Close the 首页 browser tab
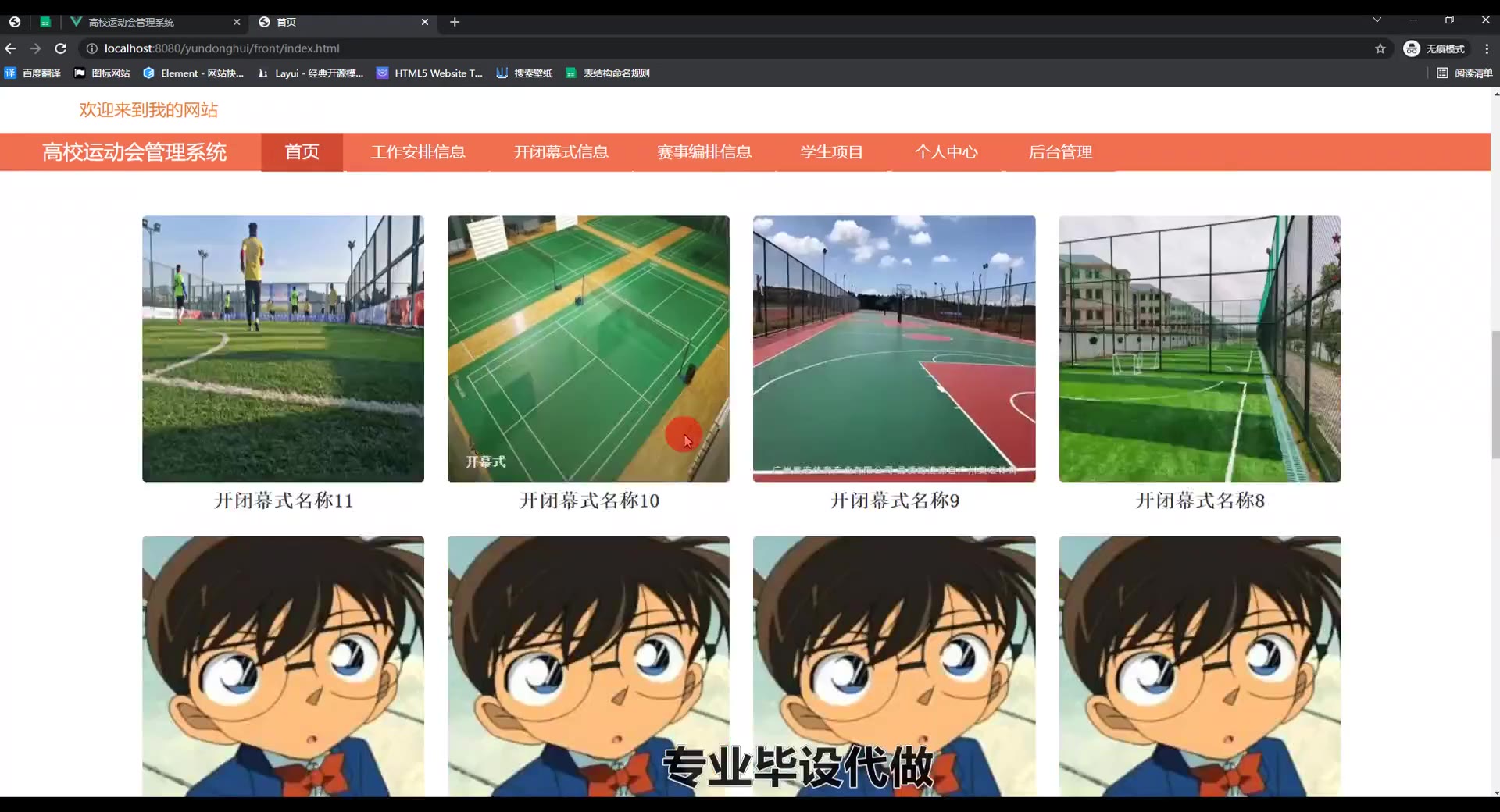The image size is (1500, 812). 425,22
